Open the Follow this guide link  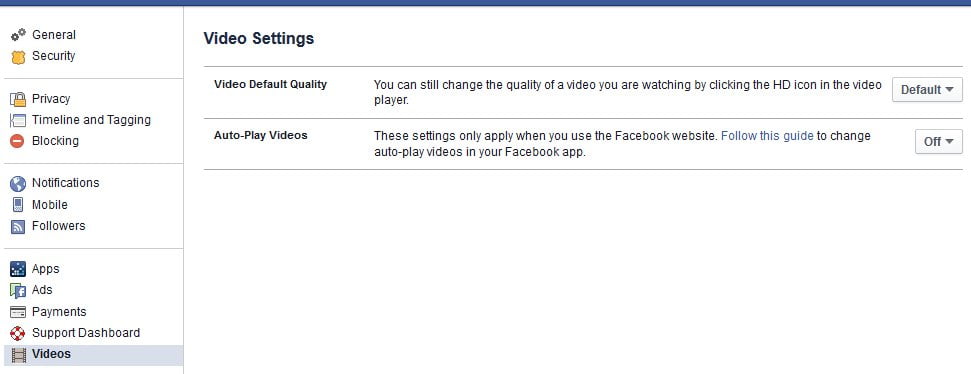pyautogui.click(x=767, y=136)
